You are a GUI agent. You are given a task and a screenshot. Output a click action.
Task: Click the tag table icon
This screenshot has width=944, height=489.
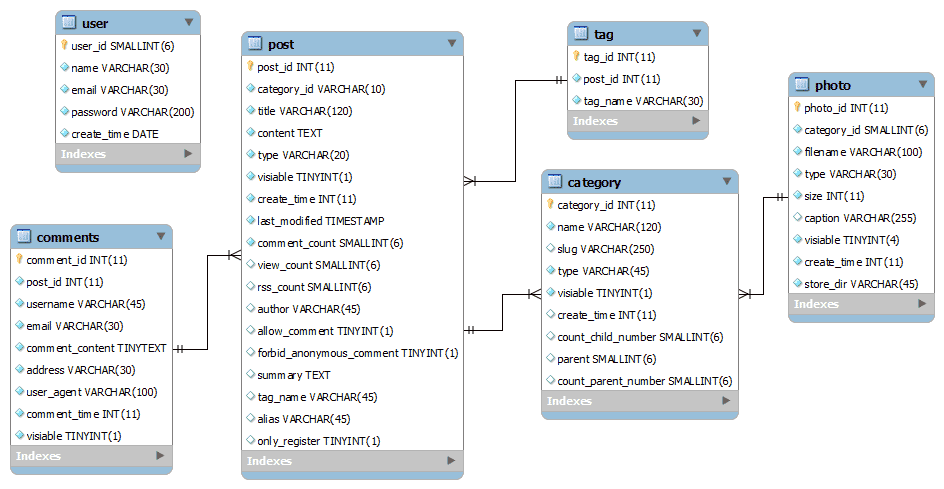[x=580, y=34]
